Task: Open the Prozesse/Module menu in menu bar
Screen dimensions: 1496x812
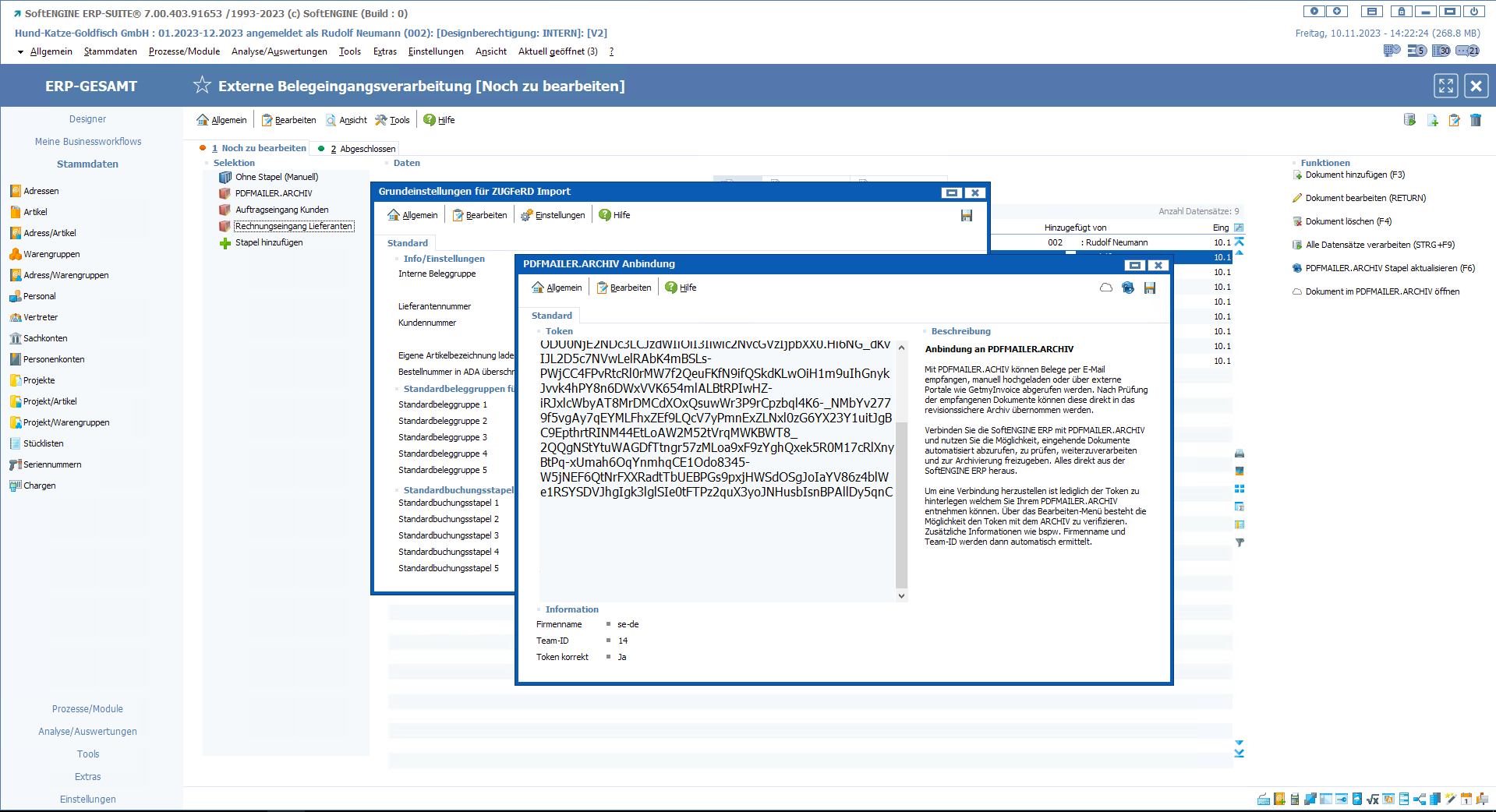Action: pyautogui.click(x=184, y=51)
